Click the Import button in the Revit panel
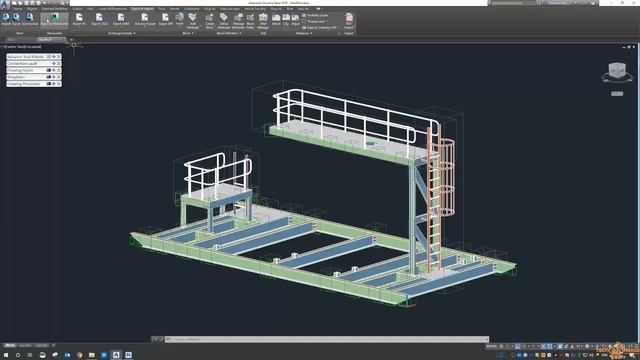Viewport: 640px width, 360px height. tap(6, 19)
